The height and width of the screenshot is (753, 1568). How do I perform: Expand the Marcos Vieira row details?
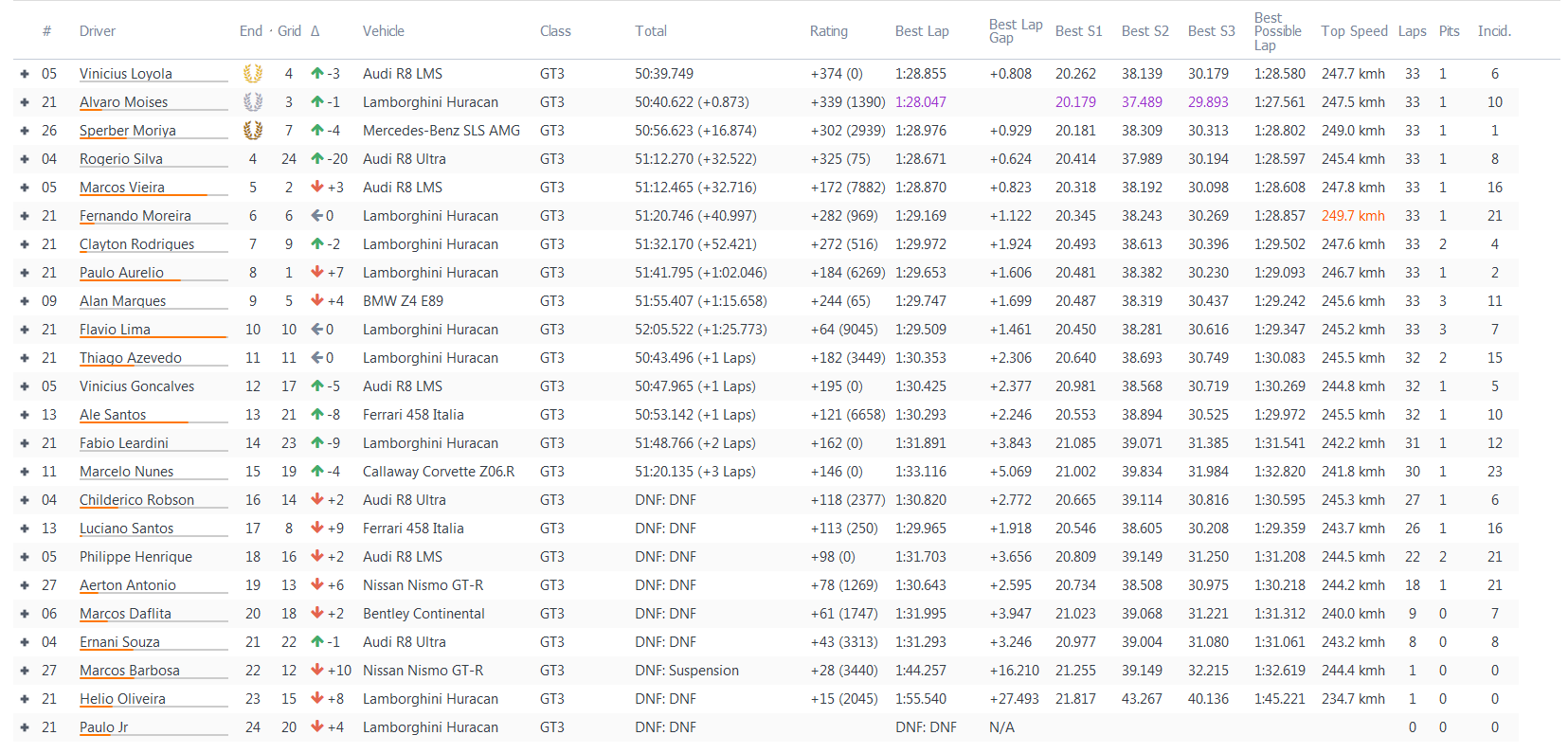[25, 188]
